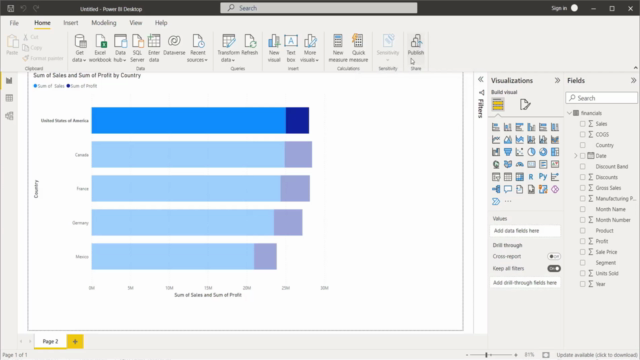640x360 pixels.
Task: Open the File menu
Action: (14, 23)
